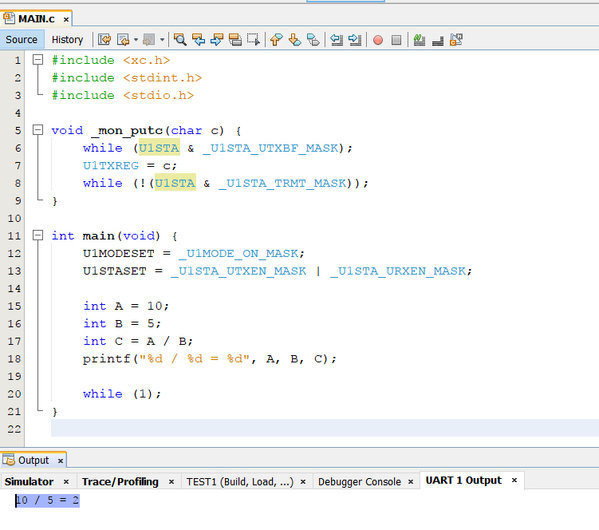Open the Forward history dropdown arrow
The height and width of the screenshot is (530, 599).
click(x=162, y=39)
